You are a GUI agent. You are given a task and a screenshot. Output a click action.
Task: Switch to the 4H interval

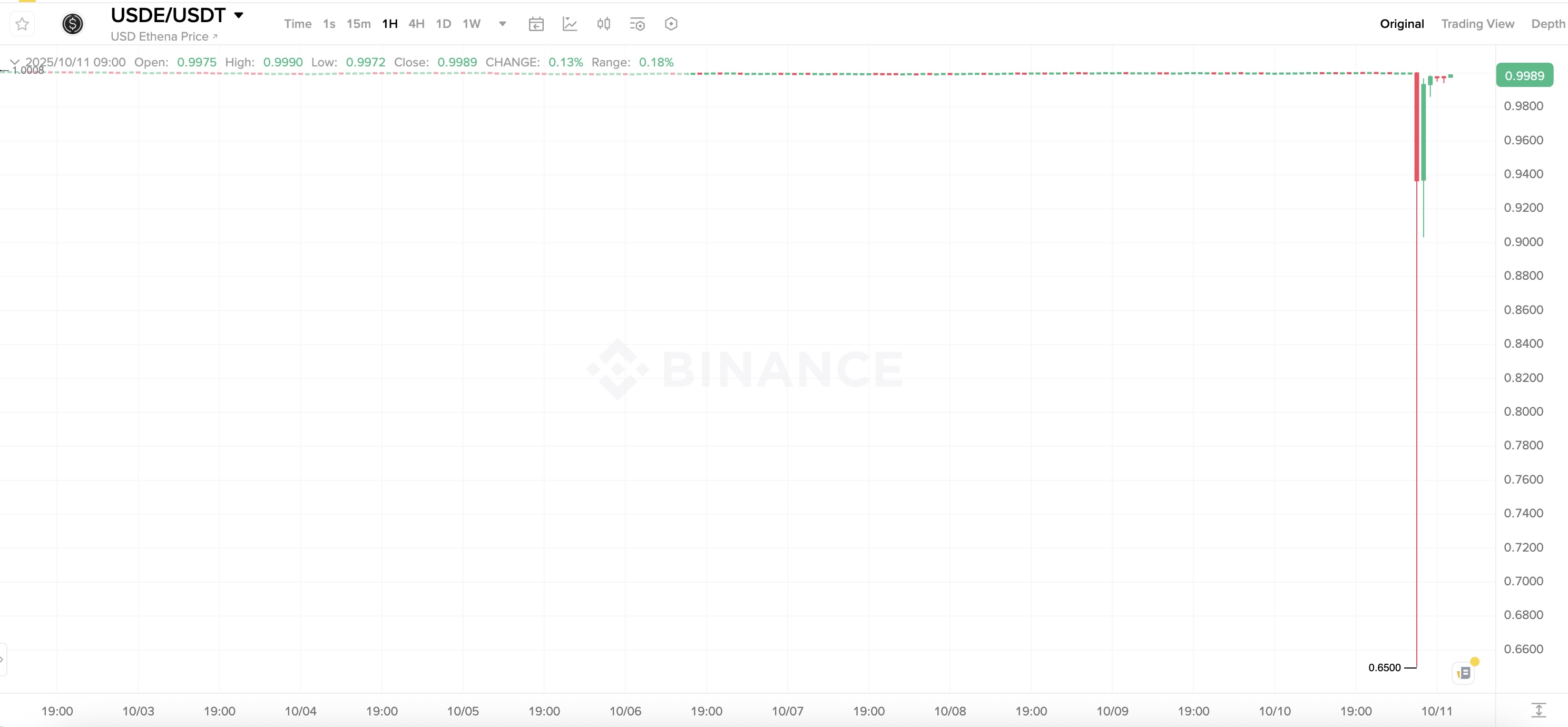tap(416, 24)
